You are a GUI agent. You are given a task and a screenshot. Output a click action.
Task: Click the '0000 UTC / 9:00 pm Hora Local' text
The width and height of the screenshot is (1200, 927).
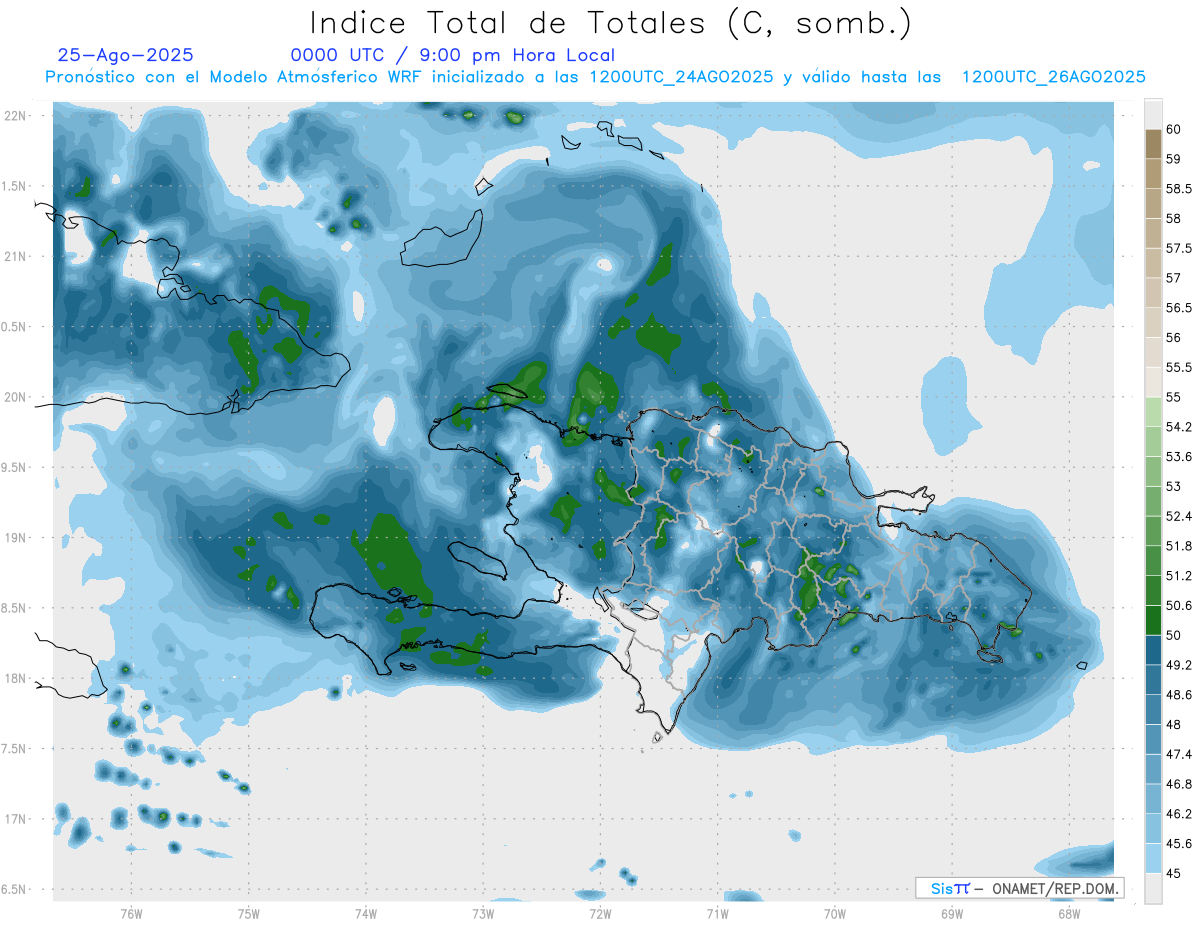click(x=453, y=55)
